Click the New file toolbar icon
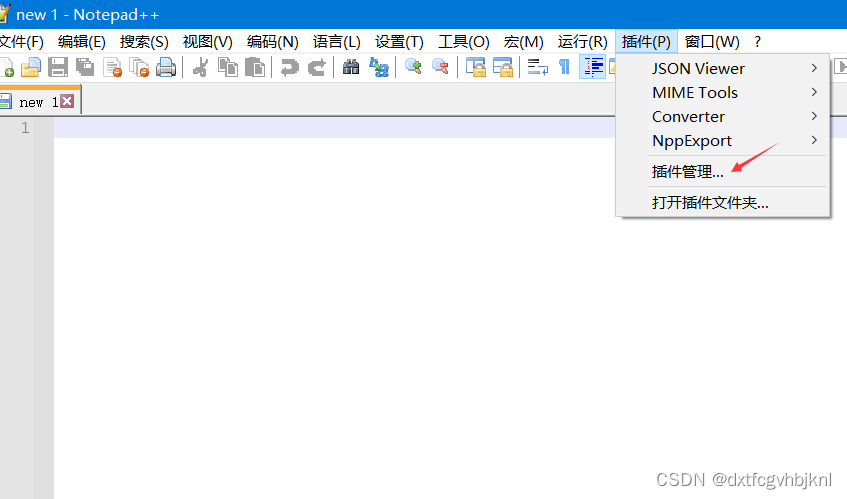The width and height of the screenshot is (847, 499). 6,68
